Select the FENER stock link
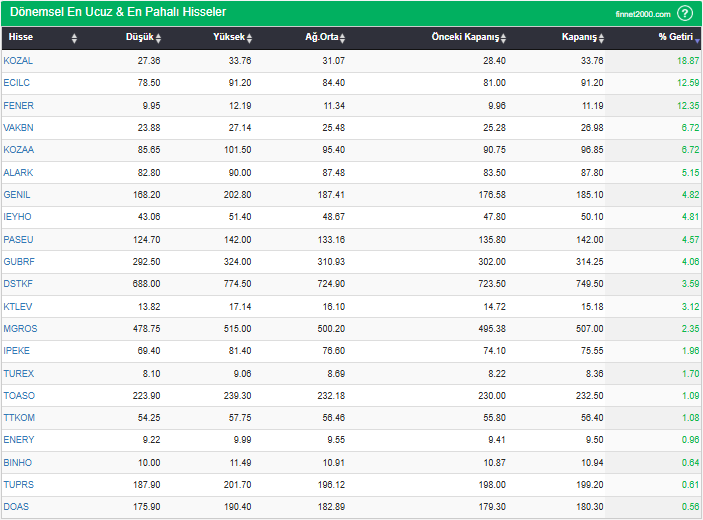Image resolution: width=703 pixels, height=520 pixels. (19, 105)
